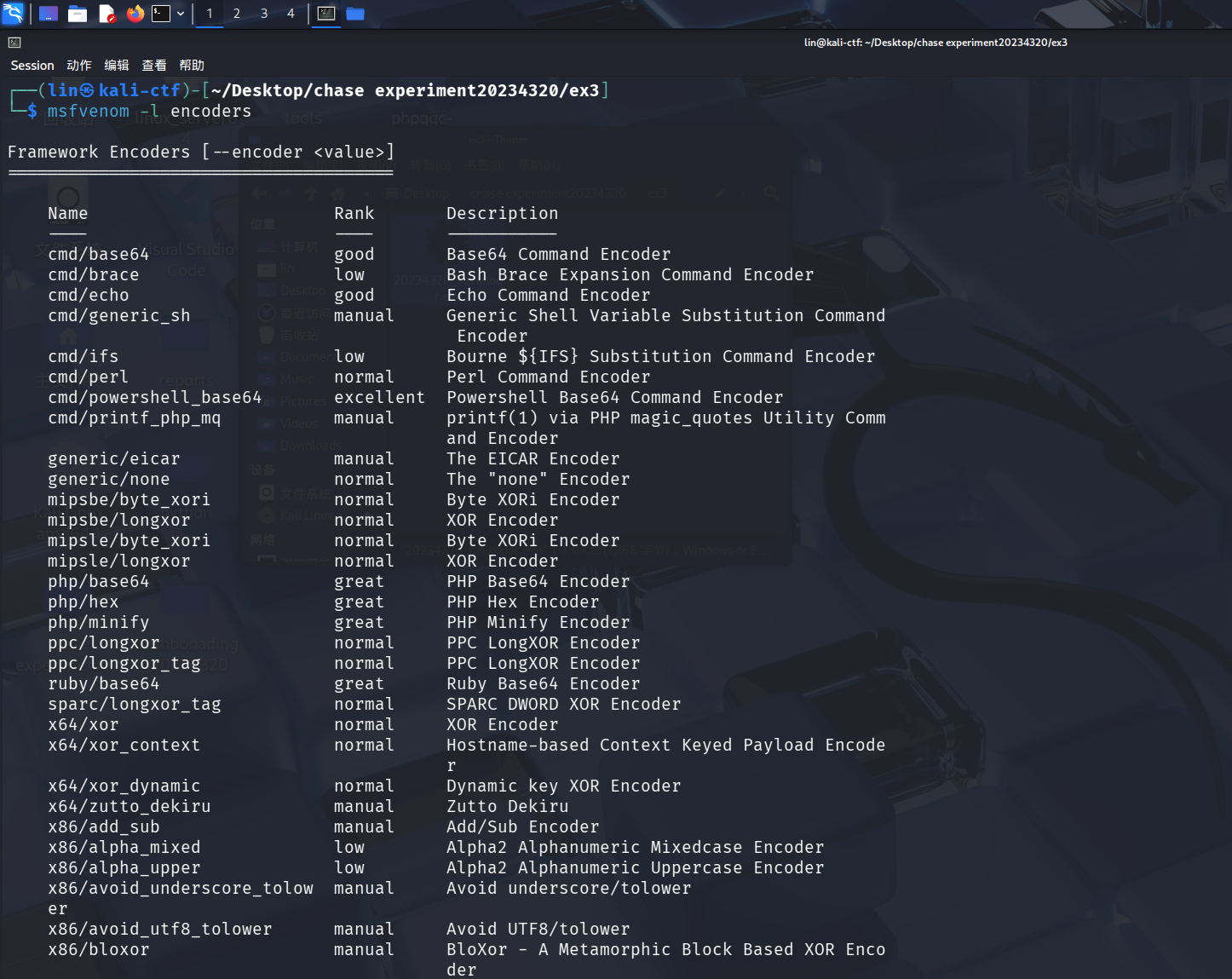The image size is (1232, 979).
Task: Open the 动作 menu
Action: (x=79, y=66)
